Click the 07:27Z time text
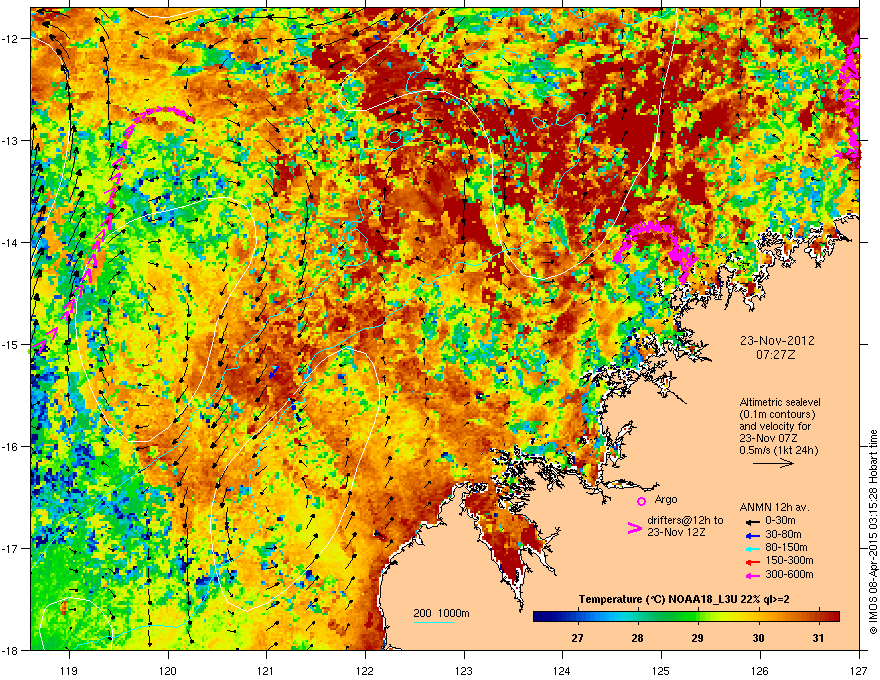Screen dimensions: 880x680 776,355
